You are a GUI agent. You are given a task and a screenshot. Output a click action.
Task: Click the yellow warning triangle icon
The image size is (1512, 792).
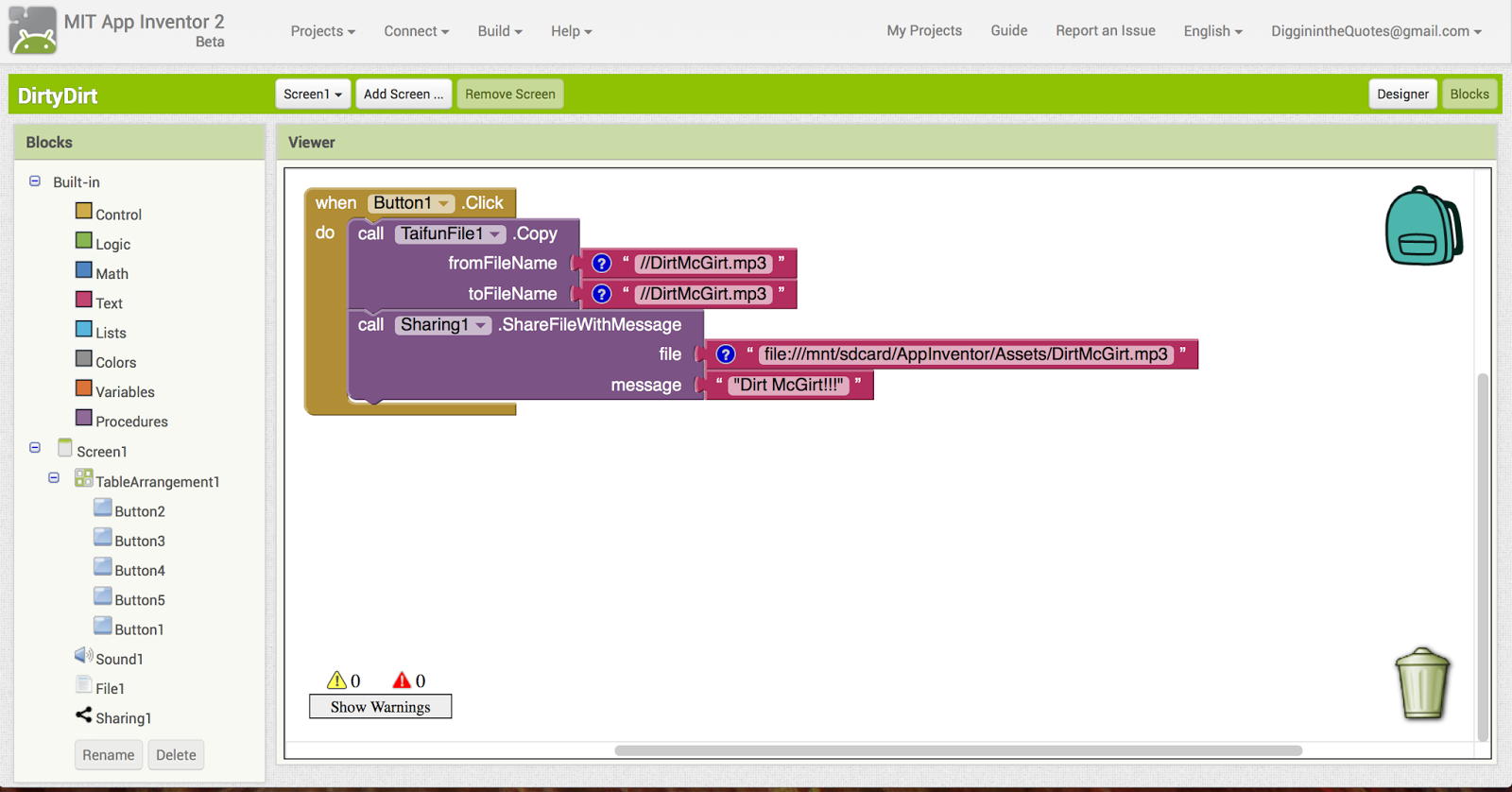[x=336, y=680]
